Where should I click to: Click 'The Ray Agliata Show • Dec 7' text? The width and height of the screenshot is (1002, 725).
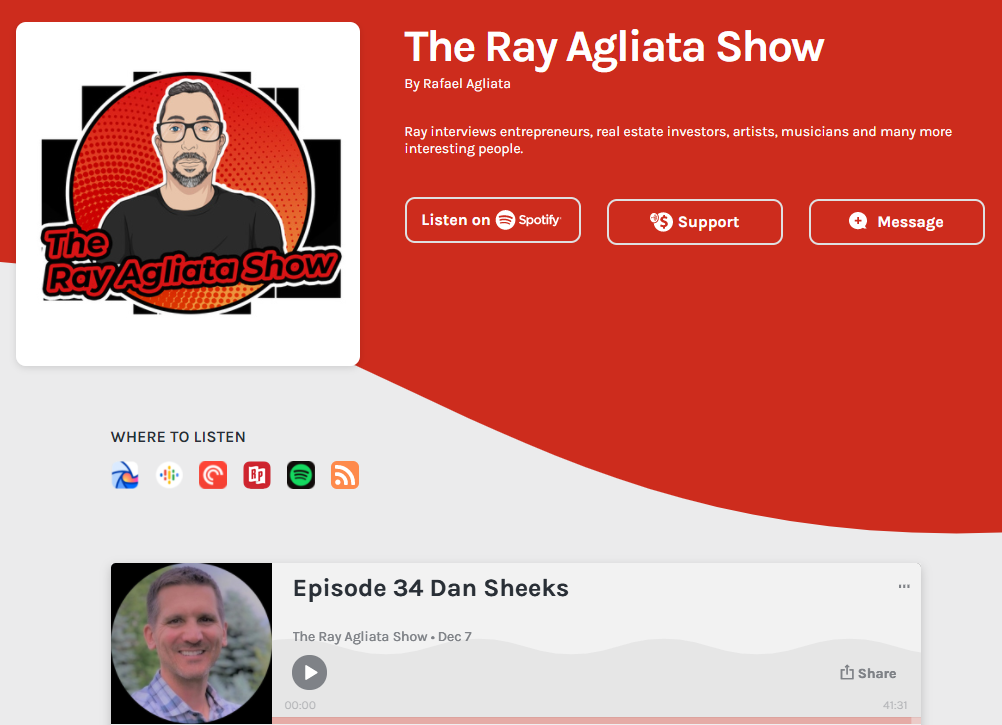[382, 637]
